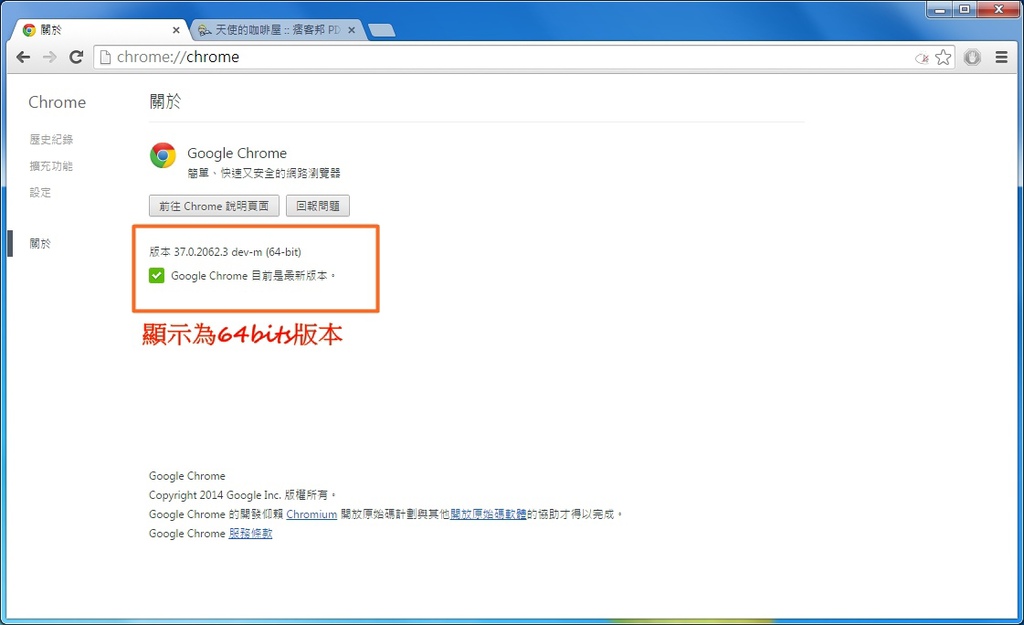Close the 天使的咖啡屋 tab

351,30
